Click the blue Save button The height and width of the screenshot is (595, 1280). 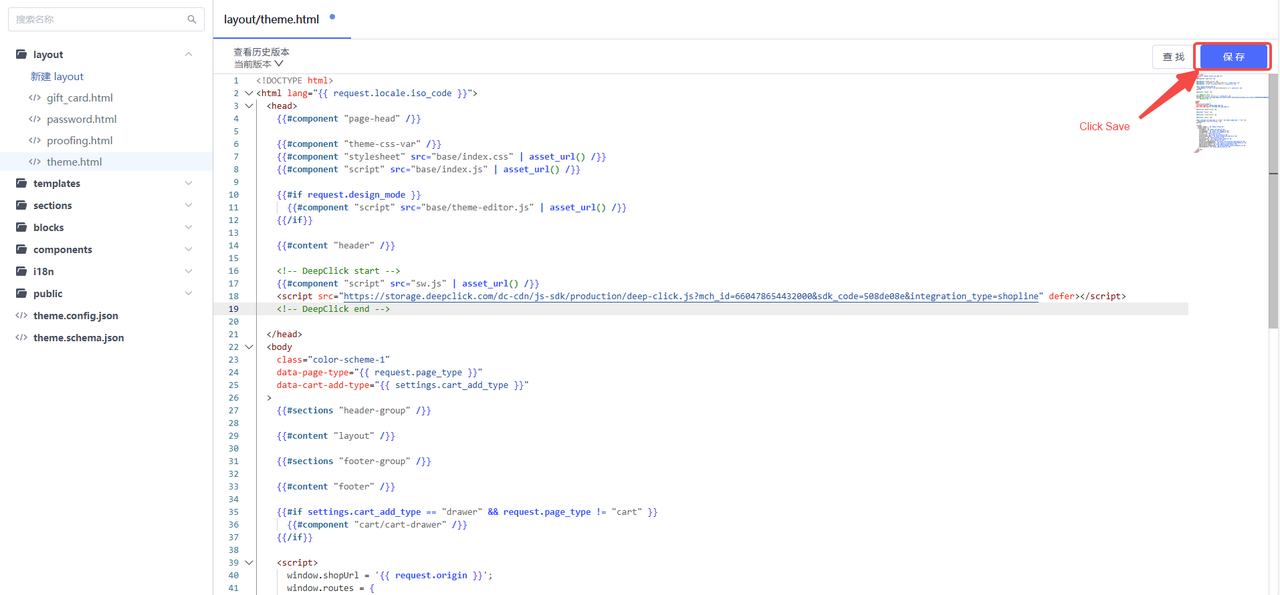pyautogui.click(x=1234, y=57)
